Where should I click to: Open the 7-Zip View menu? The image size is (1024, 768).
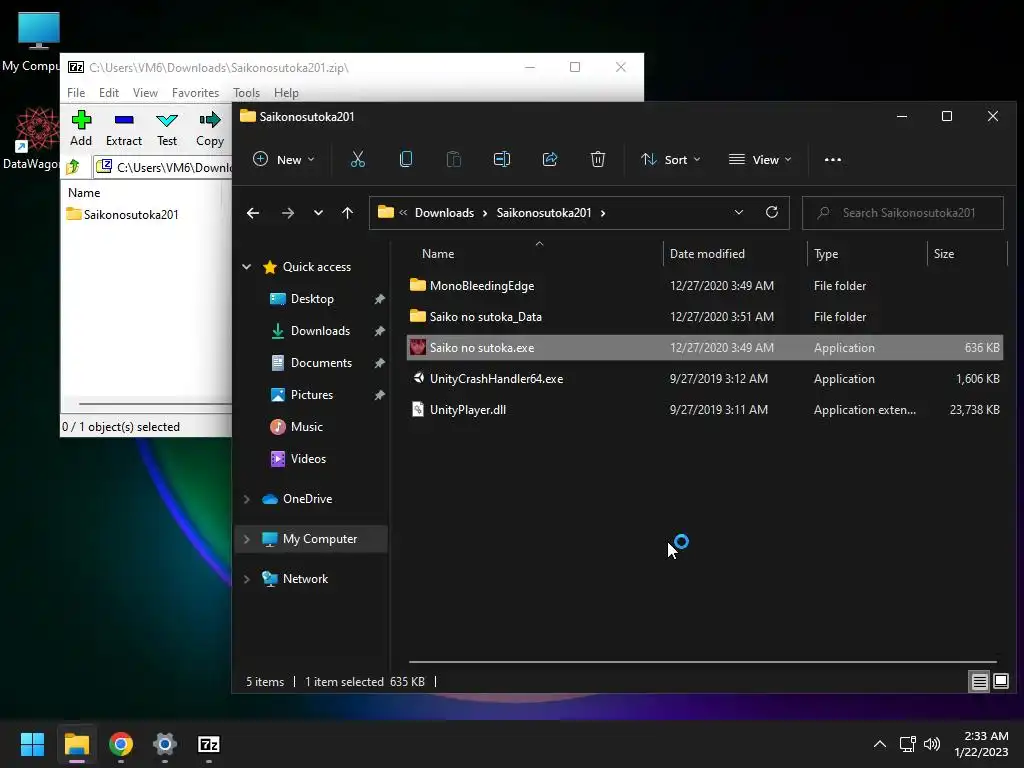coord(145,93)
